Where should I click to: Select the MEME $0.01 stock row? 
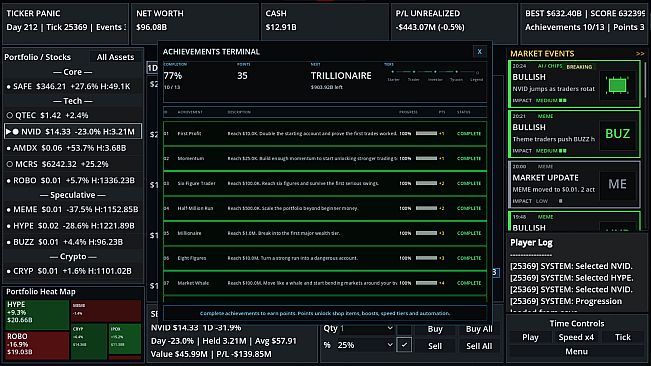(73, 210)
